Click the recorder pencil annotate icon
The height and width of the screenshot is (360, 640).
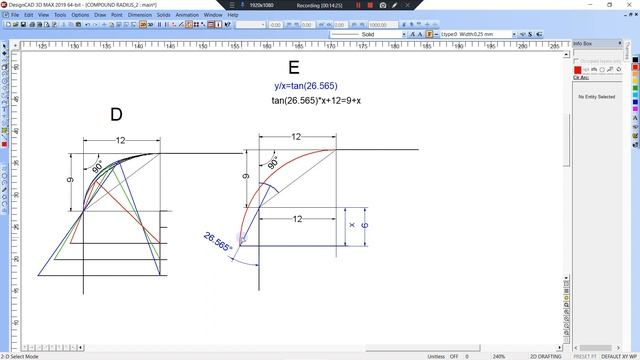(x=395, y=5)
